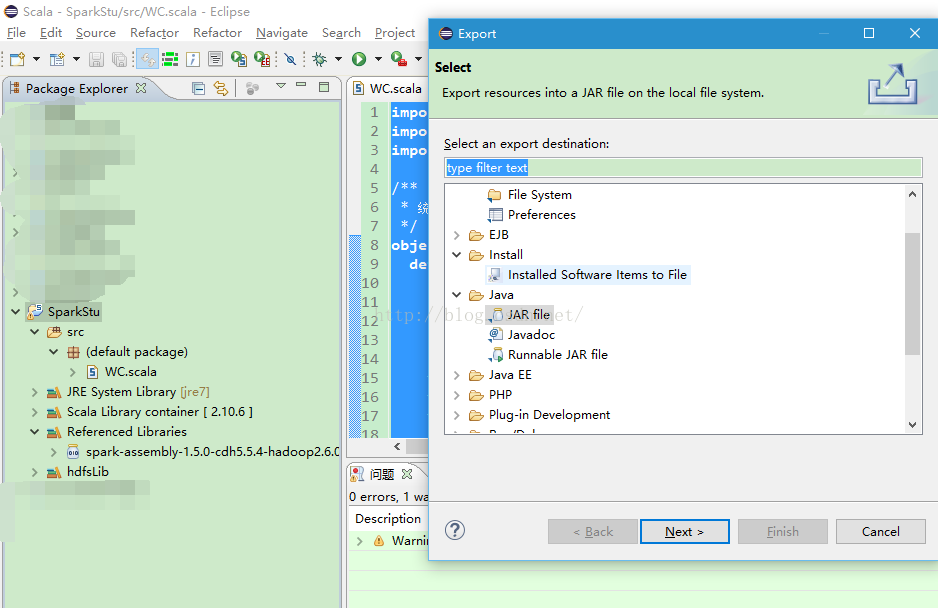Click Export list scrollbar down arrow
This screenshot has height=608, width=938.
tap(912, 425)
